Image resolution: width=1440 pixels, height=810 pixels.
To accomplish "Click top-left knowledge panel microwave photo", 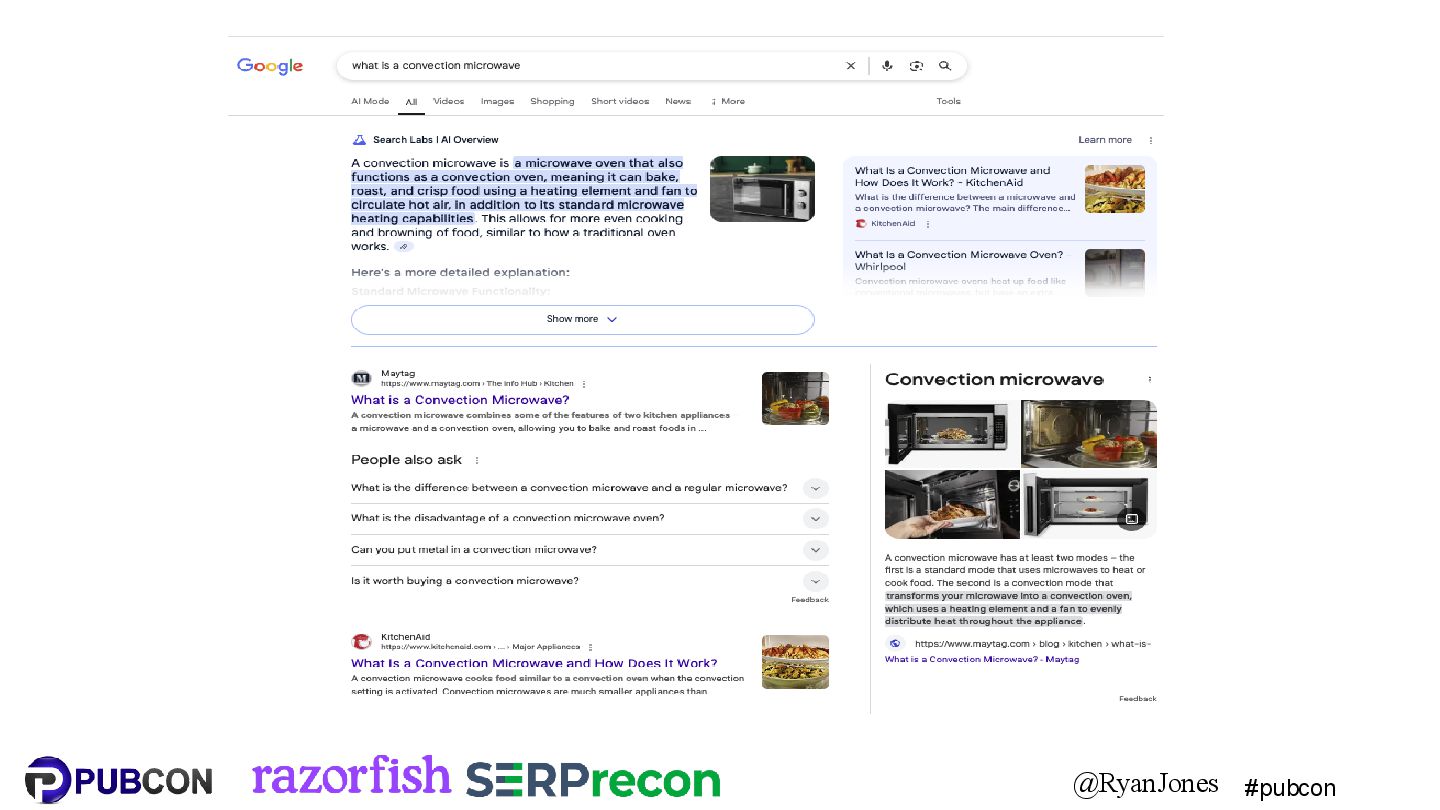I will coord(952,433).
